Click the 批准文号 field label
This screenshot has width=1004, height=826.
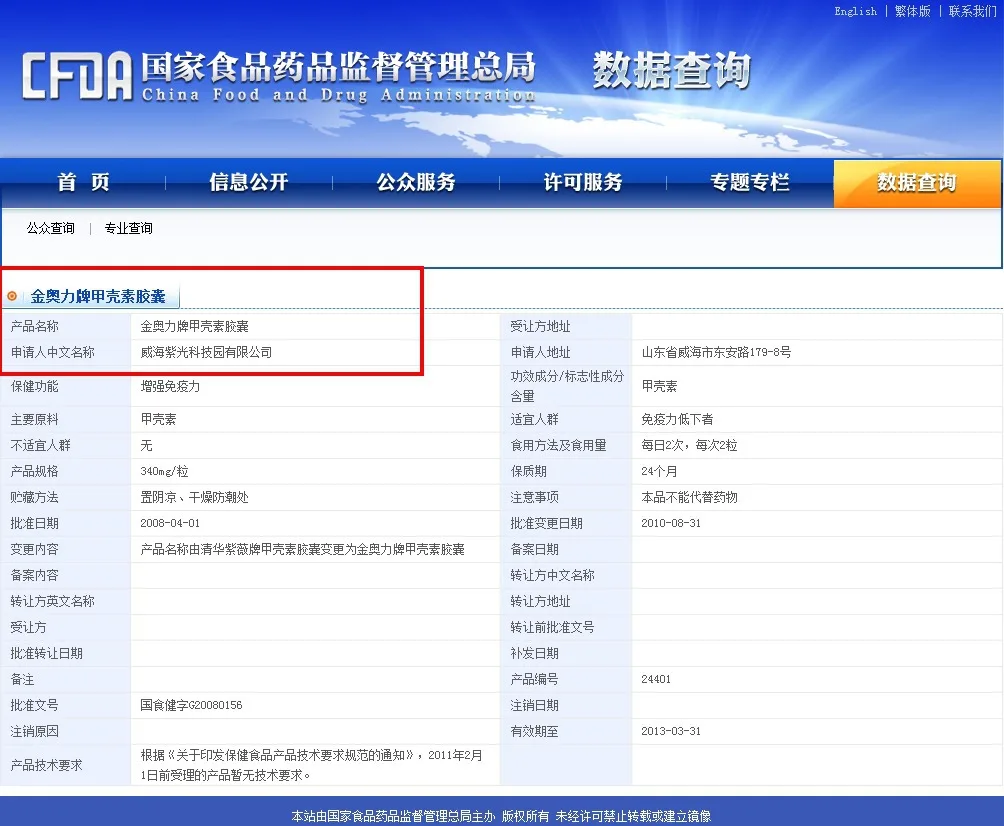click(x=35, y=705)
